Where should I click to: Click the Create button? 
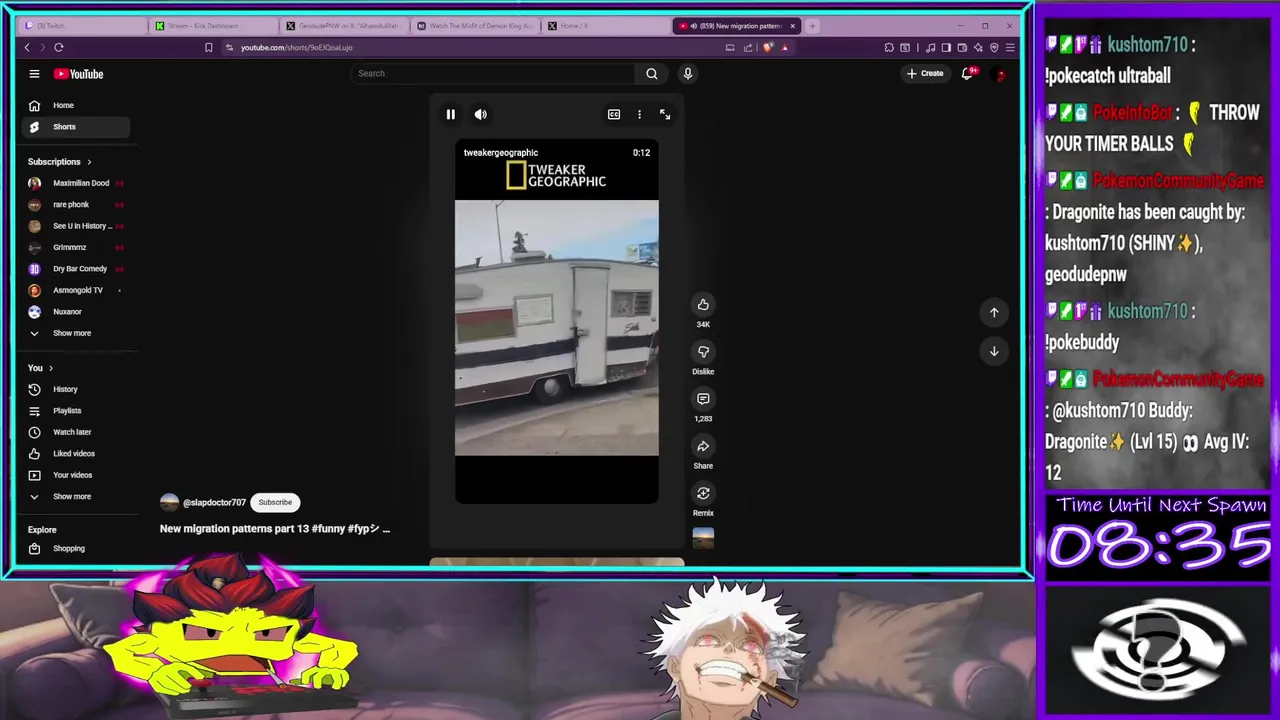click(925, 73)
